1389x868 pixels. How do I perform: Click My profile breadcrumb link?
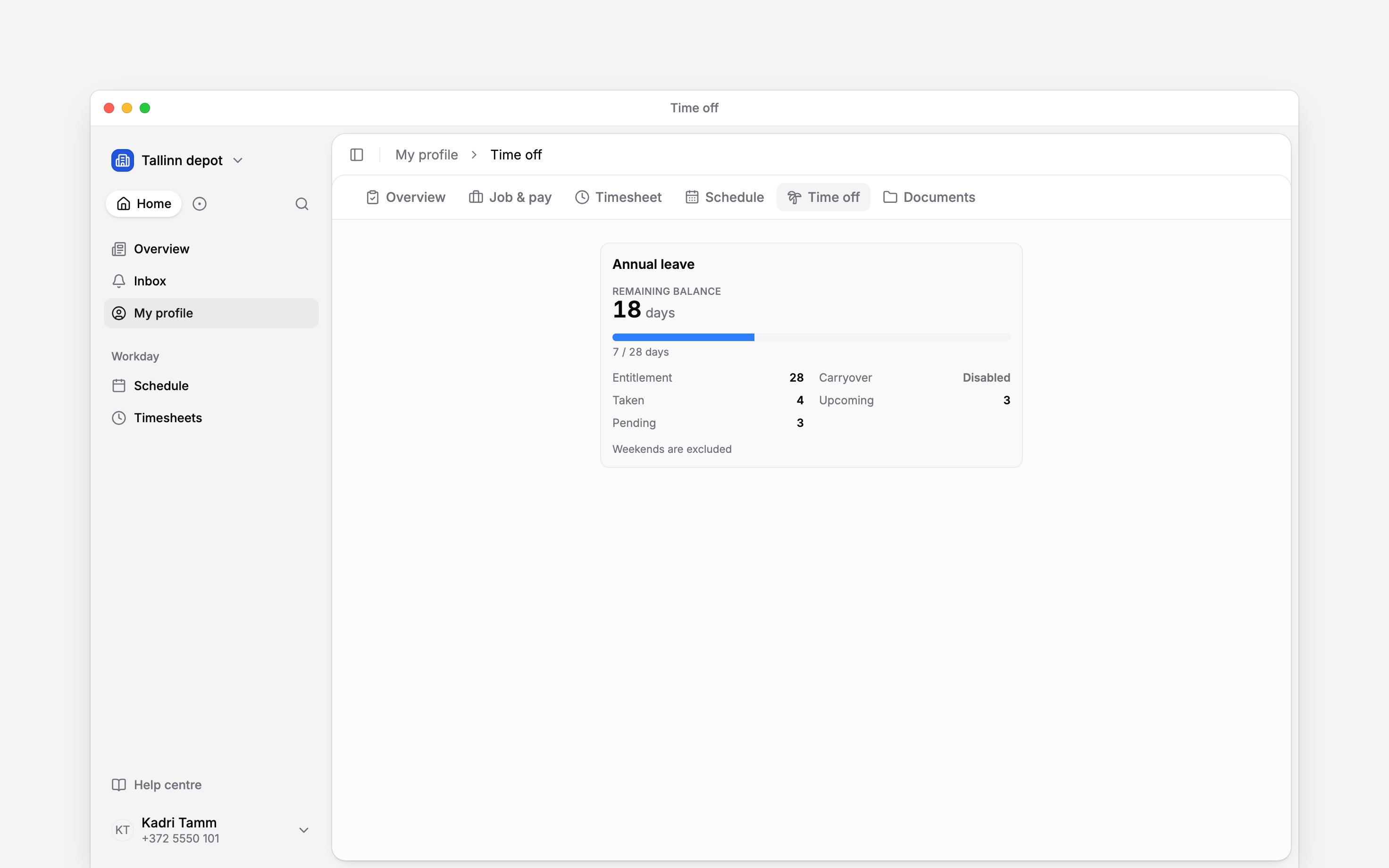(427, 155)
